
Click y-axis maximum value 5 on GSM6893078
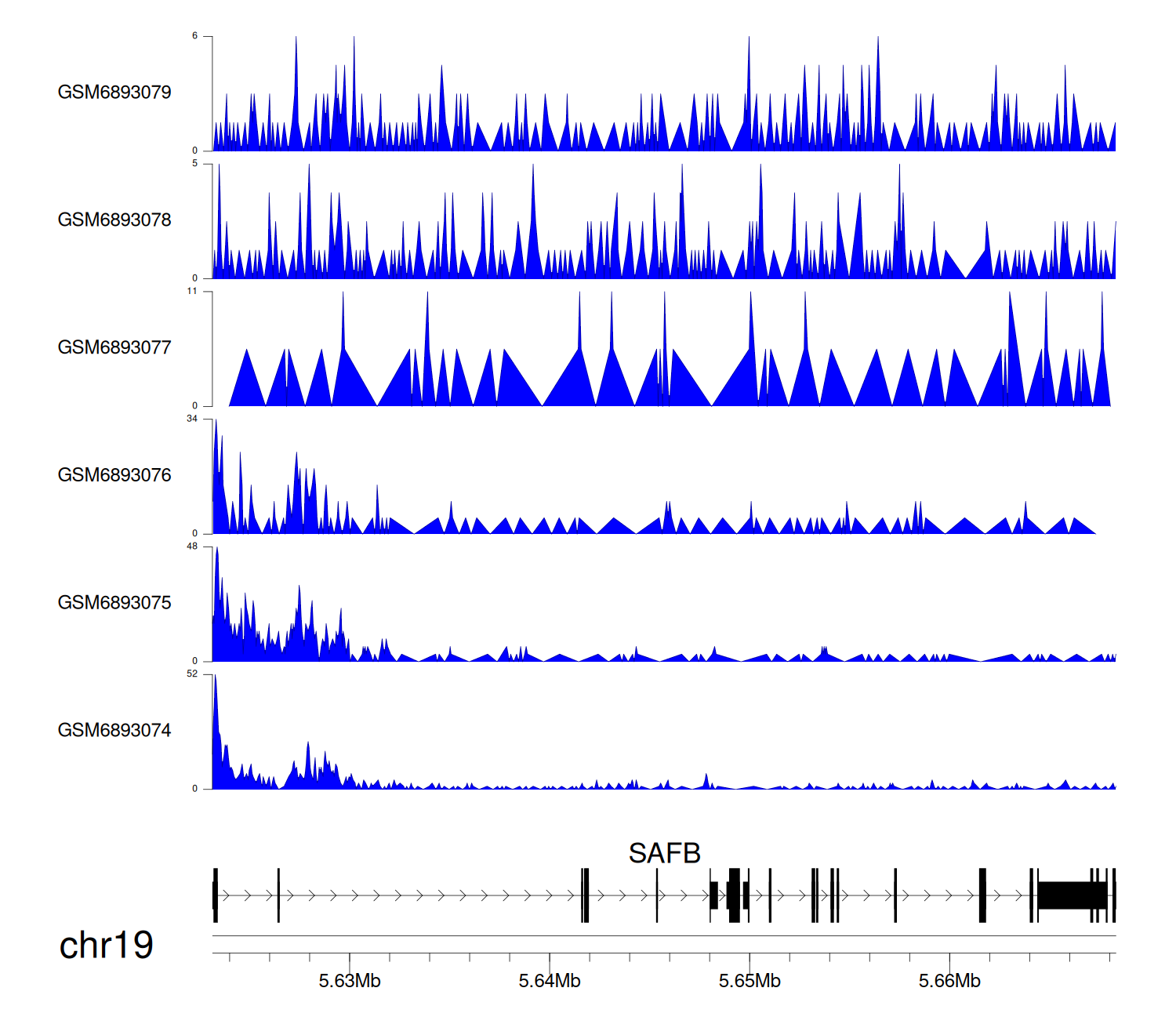tap(195, 164)
